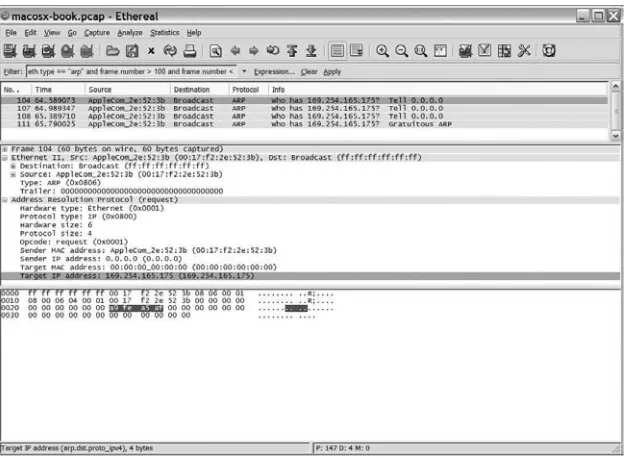Screen dimensions: 624x458
Task: Edit capture filters toolbar icon
Action: pos(465,51)
